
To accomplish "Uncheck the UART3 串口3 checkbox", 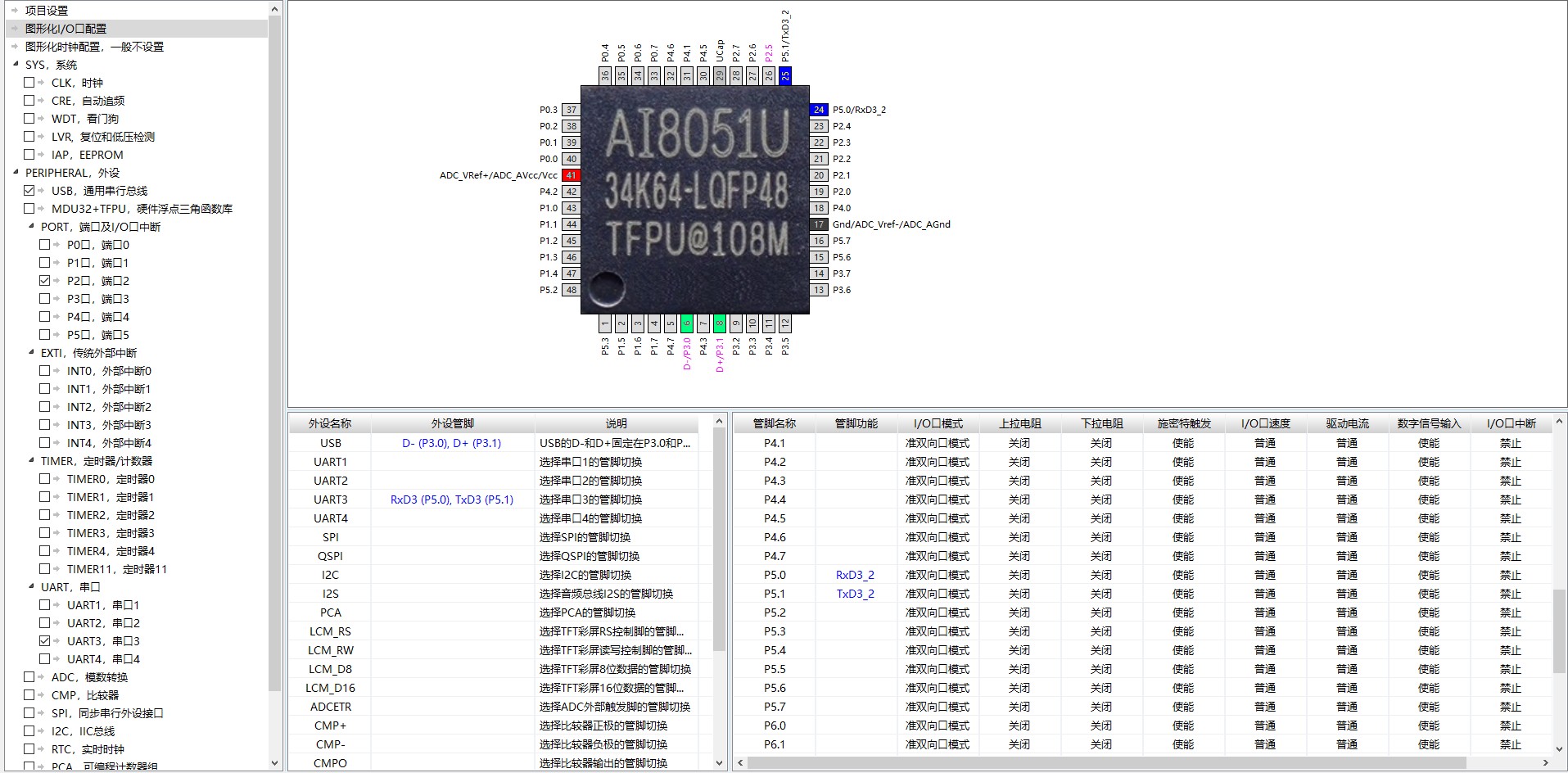I will click(45, 640).
